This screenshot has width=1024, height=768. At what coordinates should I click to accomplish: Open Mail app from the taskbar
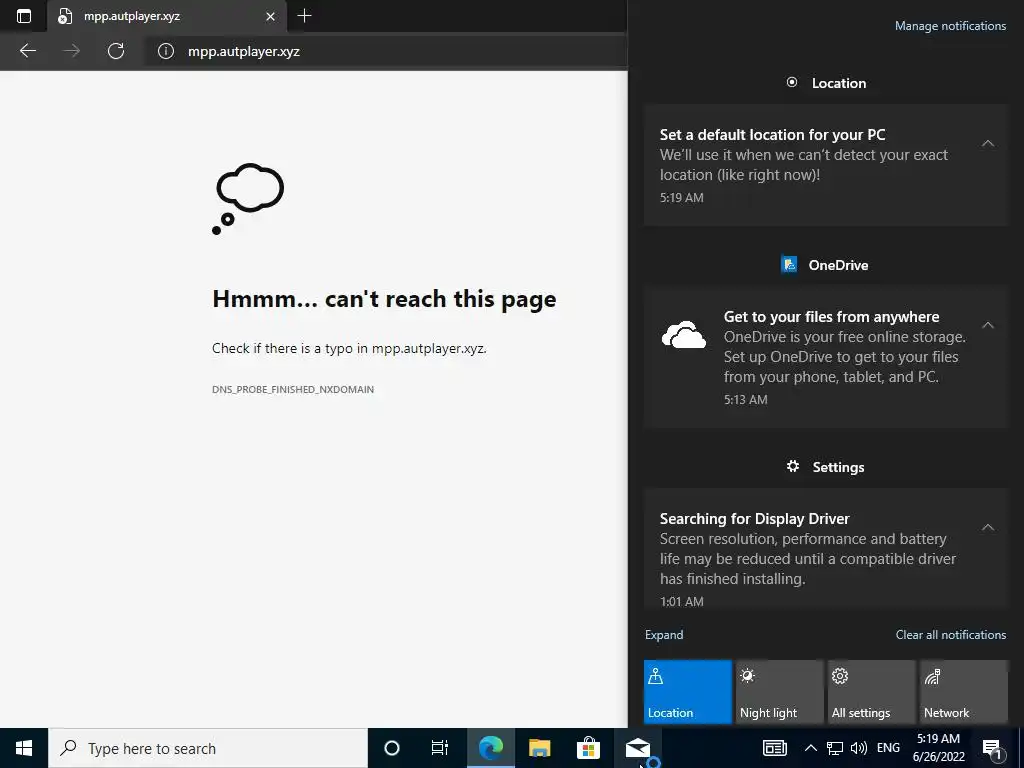637,748
